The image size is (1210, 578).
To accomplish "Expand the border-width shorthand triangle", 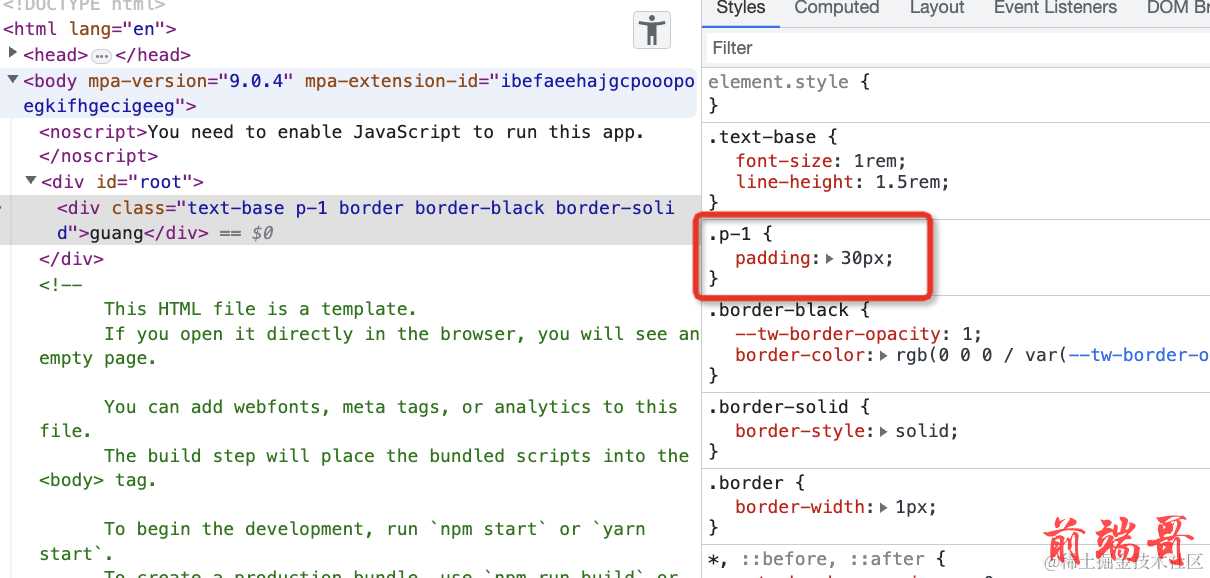I will (x=884, y=508).
